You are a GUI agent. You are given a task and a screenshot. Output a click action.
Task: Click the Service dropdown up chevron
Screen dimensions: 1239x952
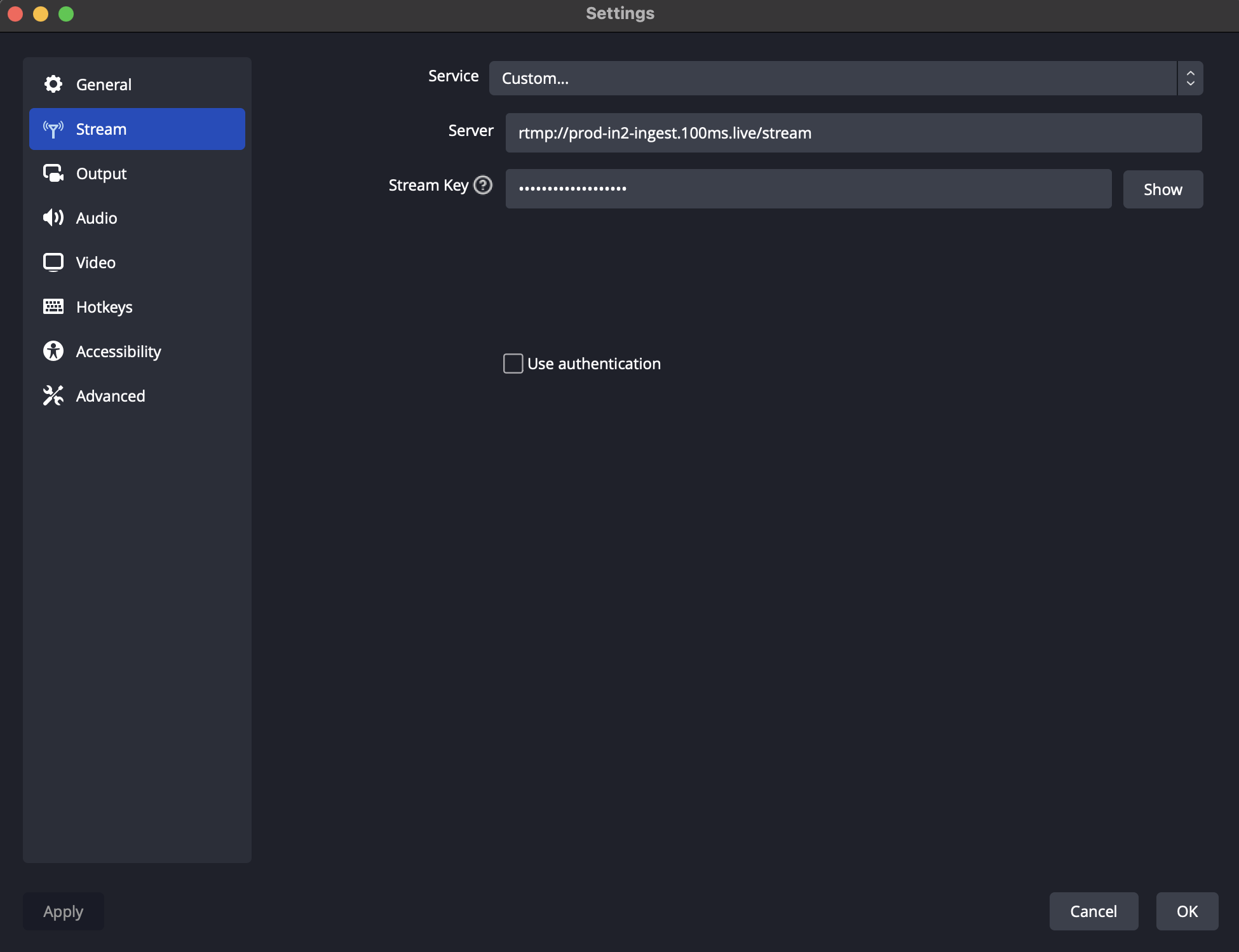(1190, 72)
